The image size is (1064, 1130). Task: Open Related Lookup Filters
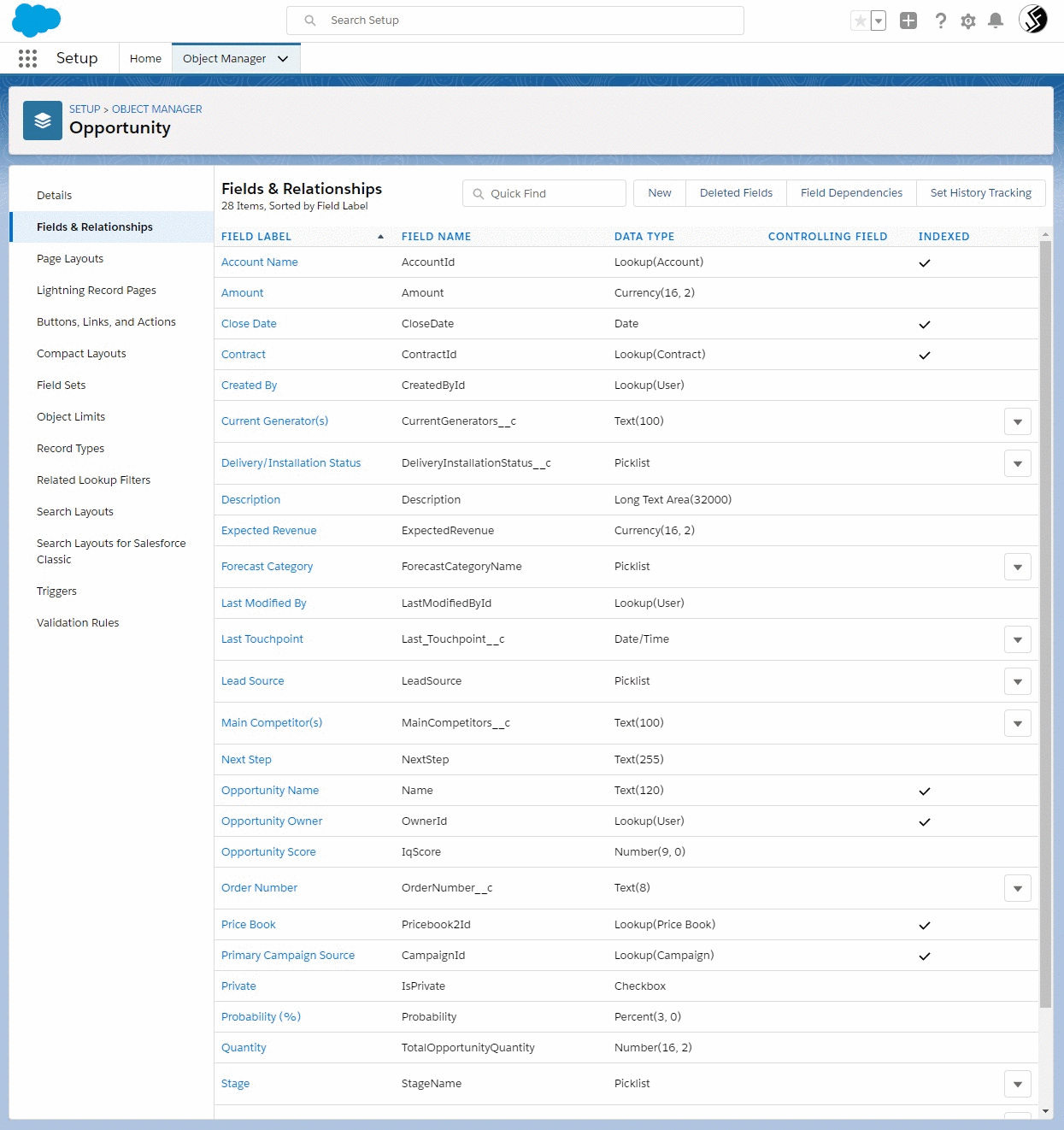coord(93,480)
